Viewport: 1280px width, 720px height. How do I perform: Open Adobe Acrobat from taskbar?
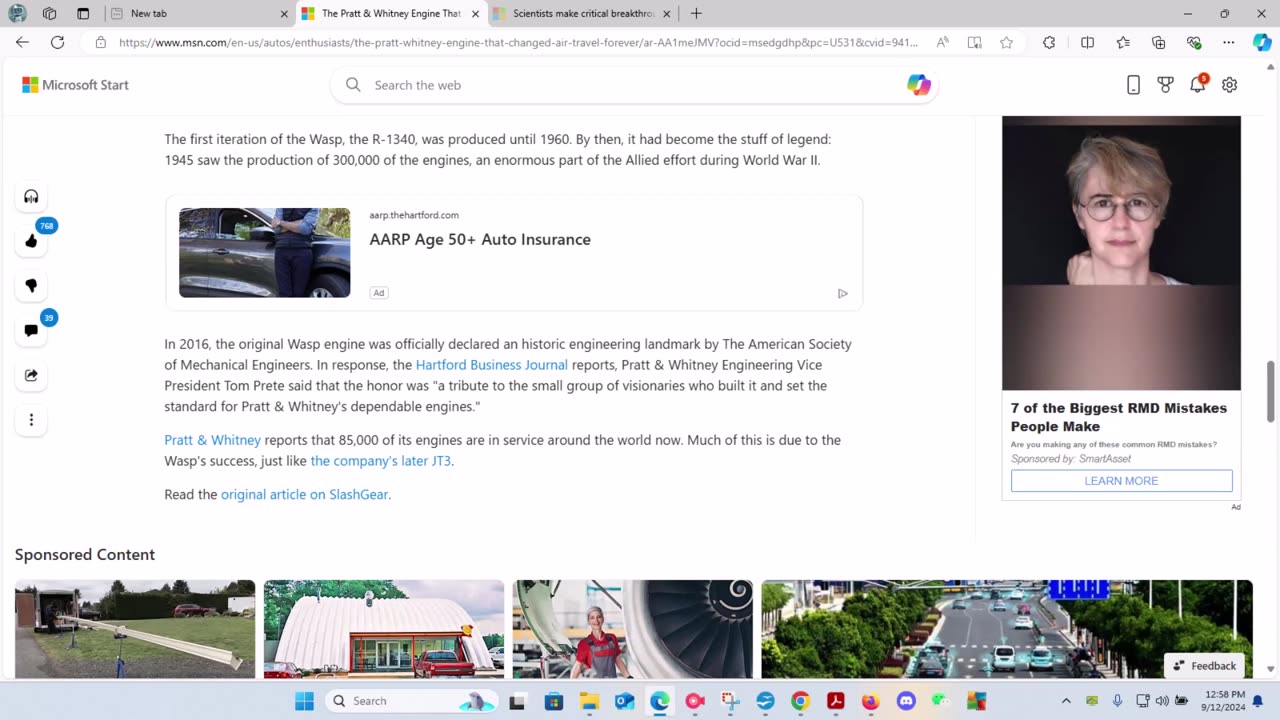835,701
